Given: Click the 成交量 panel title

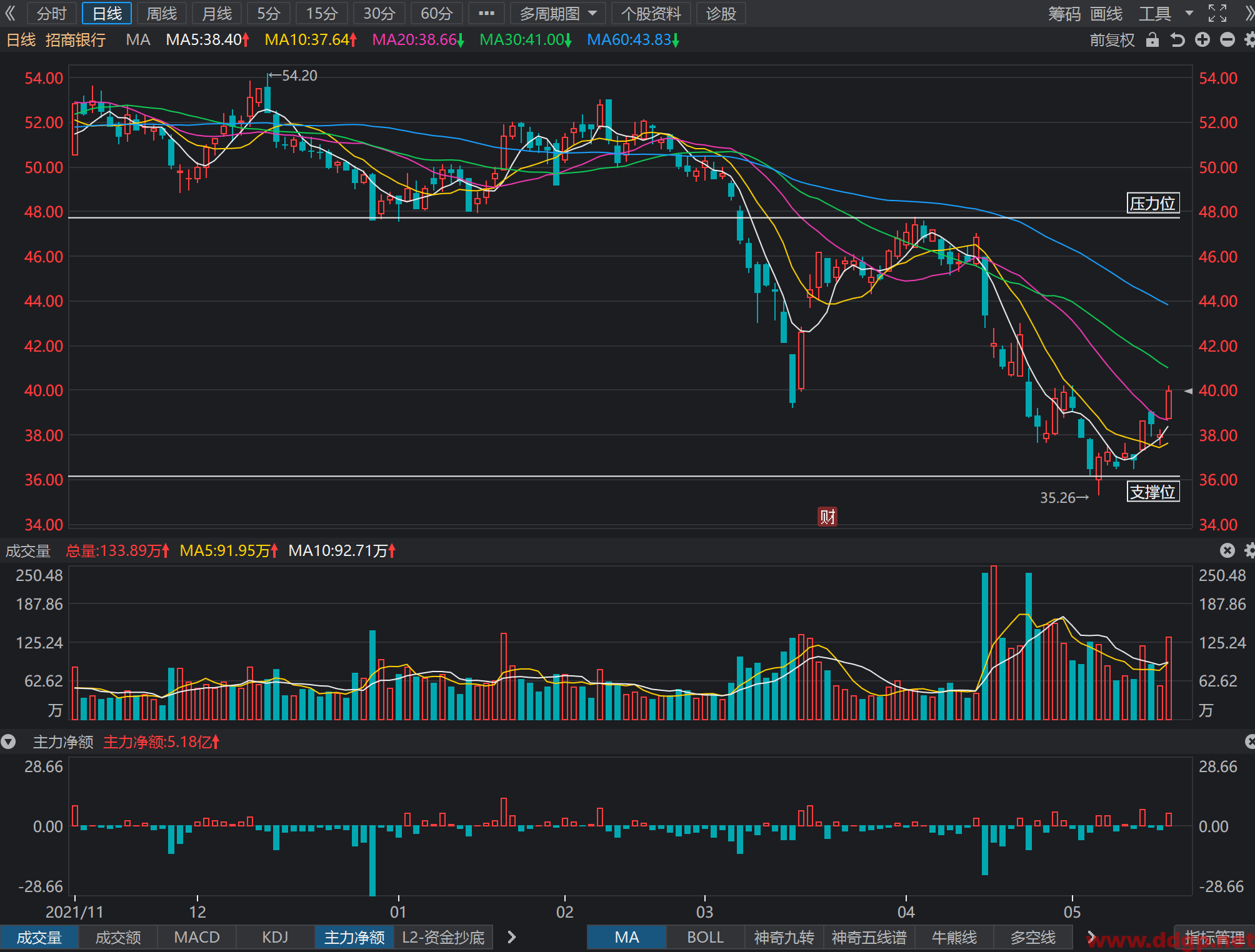Looking at the screenshot, I should click(28, 550).
